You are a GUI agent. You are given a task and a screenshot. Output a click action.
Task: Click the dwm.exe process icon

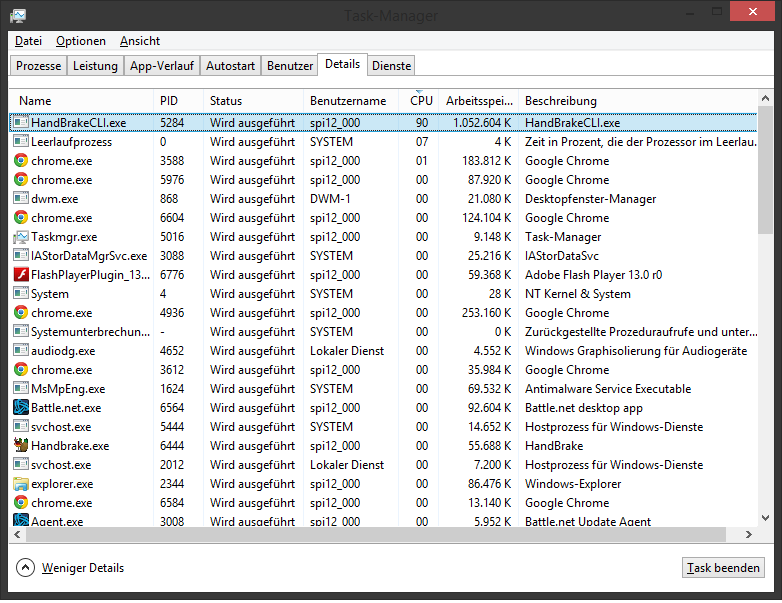click(20, 199)
